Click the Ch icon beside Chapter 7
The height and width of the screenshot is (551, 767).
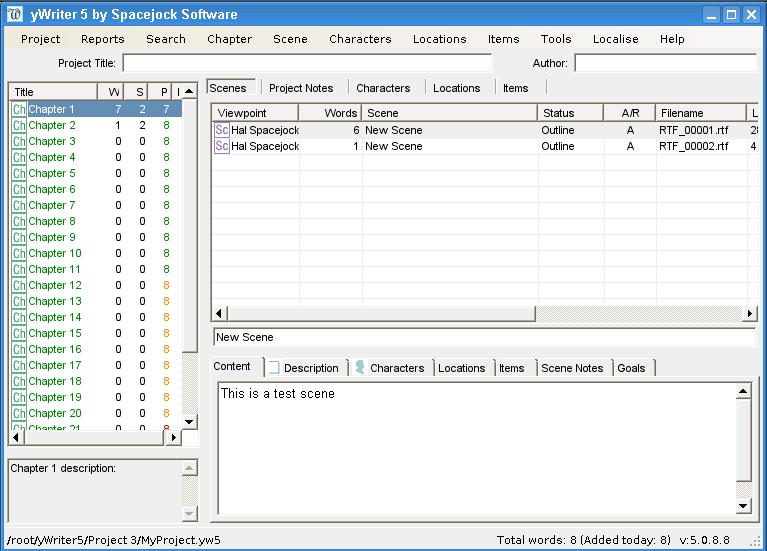coord(19,205)
